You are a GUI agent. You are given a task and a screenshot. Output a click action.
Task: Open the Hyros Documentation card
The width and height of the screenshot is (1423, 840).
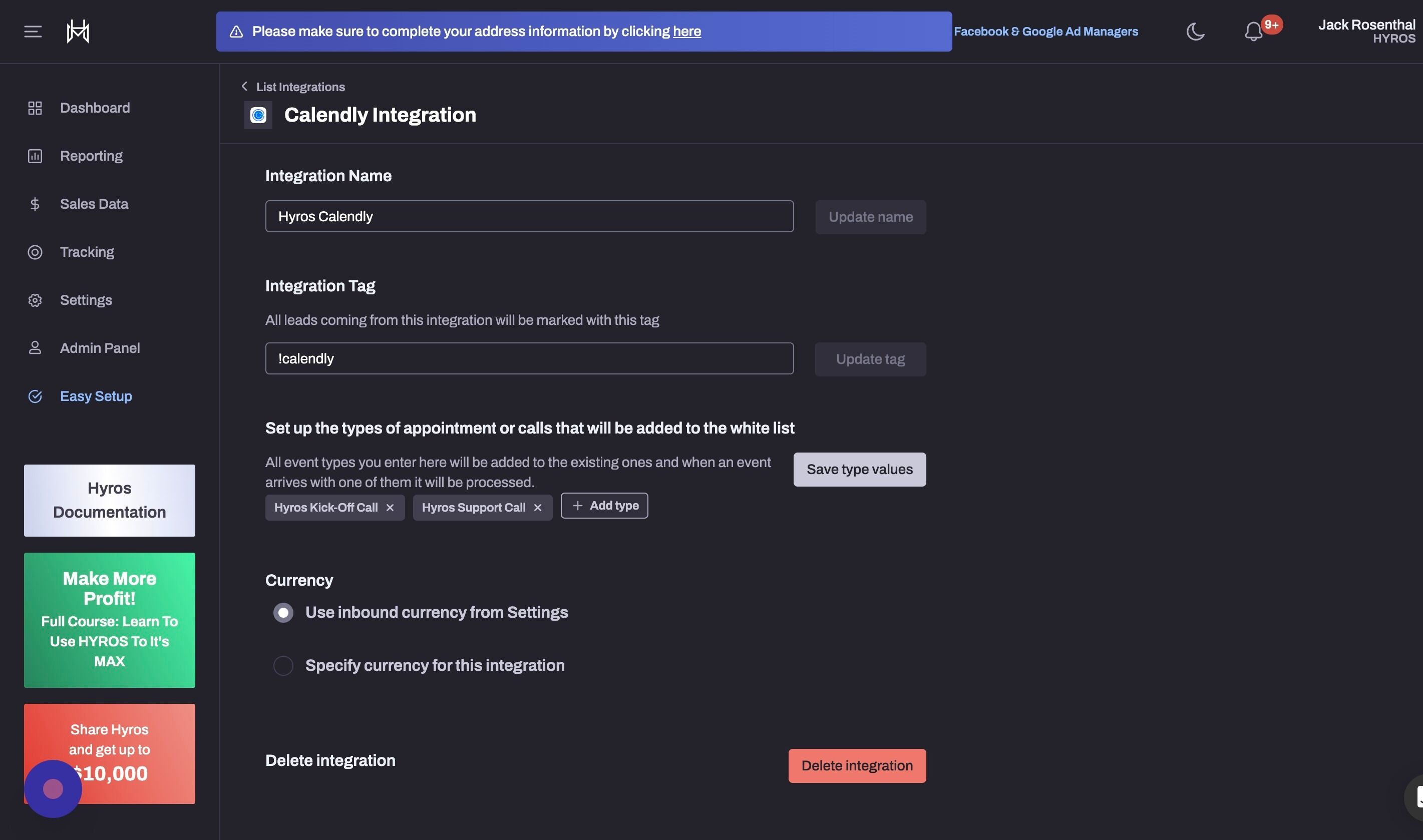tap(110, 501)
